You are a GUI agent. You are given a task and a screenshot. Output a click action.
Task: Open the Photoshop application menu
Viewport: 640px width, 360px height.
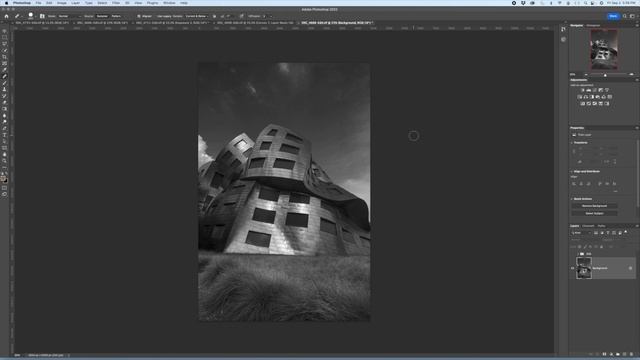click(x=22, y=3)
